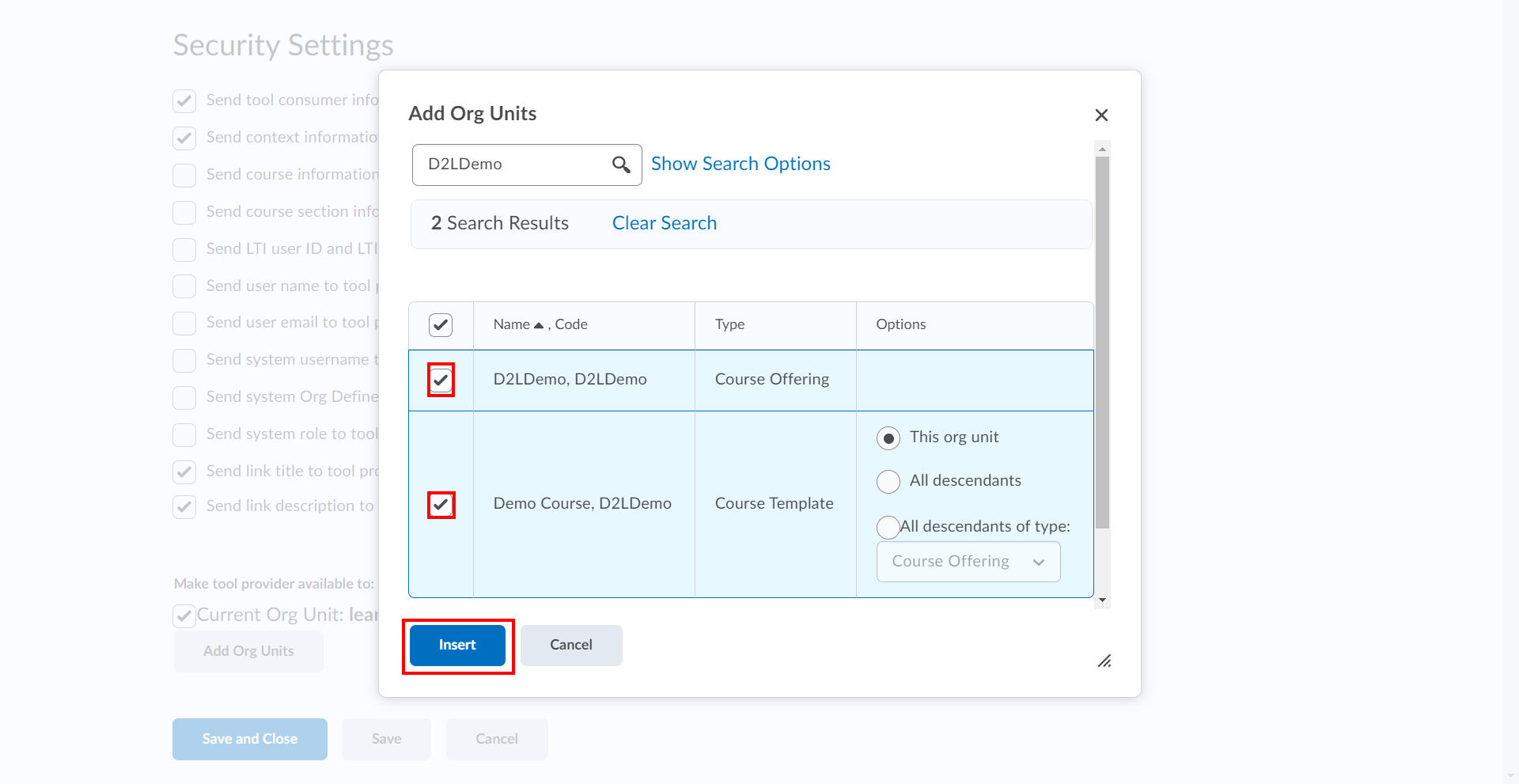Click the dialog vertical scrollbar thumb
This screenshot has width=1519, height=784.
(1102, 342)
